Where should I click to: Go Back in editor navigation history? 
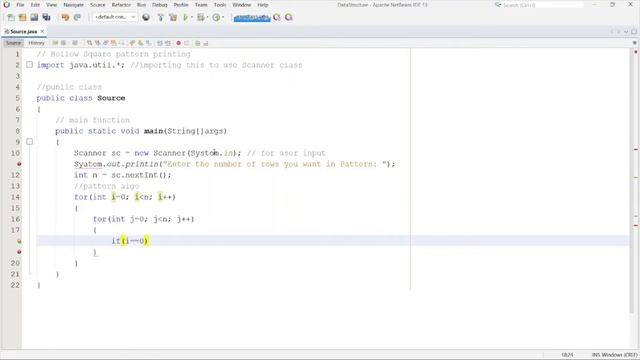click(x=63, y=43)
